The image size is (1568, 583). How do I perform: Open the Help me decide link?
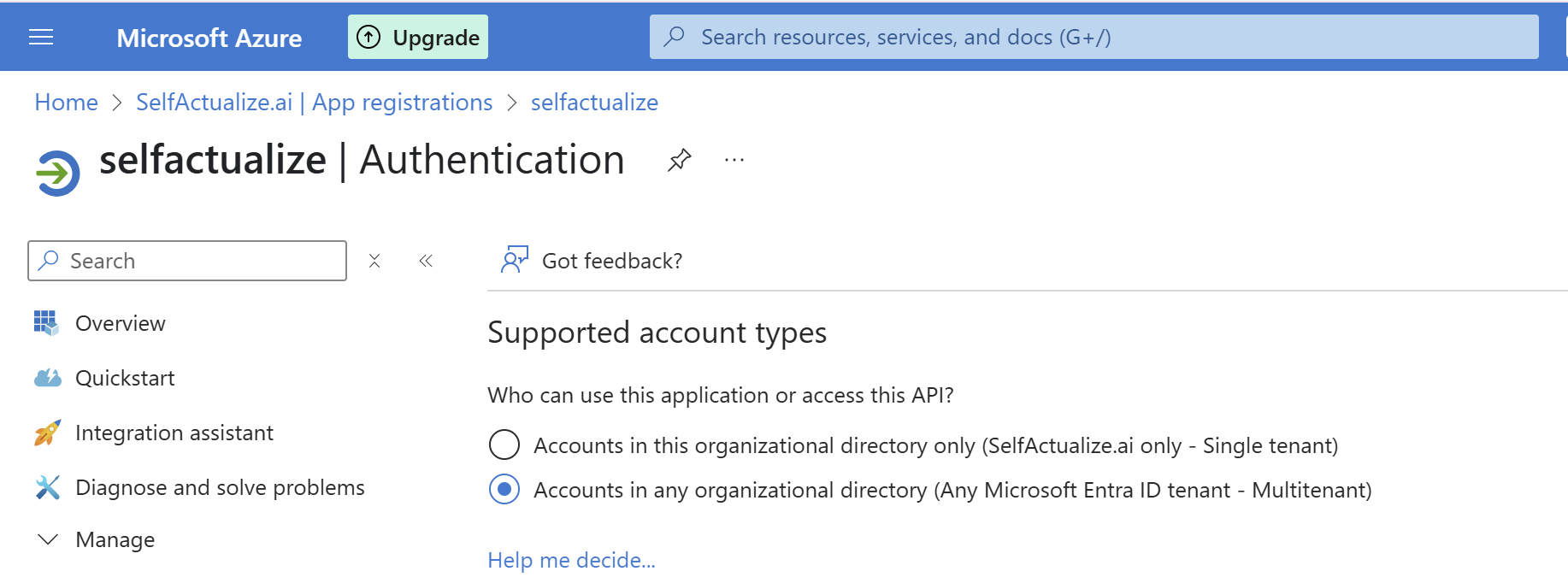click(571, 561)
